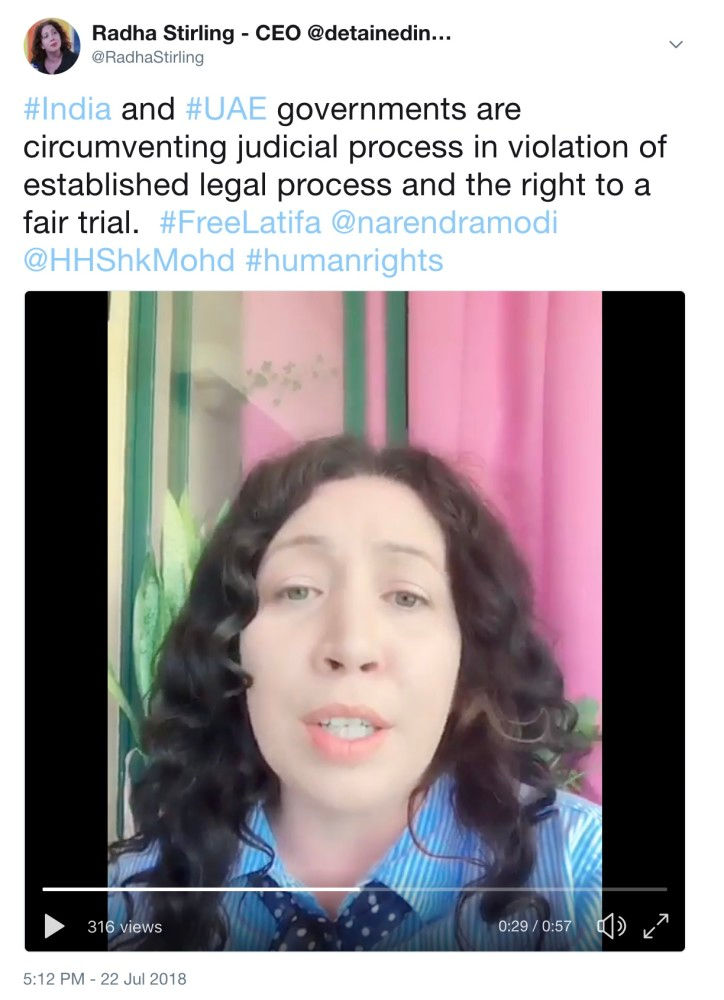
Task: Play the tweet video
Action: pos(54,926)
